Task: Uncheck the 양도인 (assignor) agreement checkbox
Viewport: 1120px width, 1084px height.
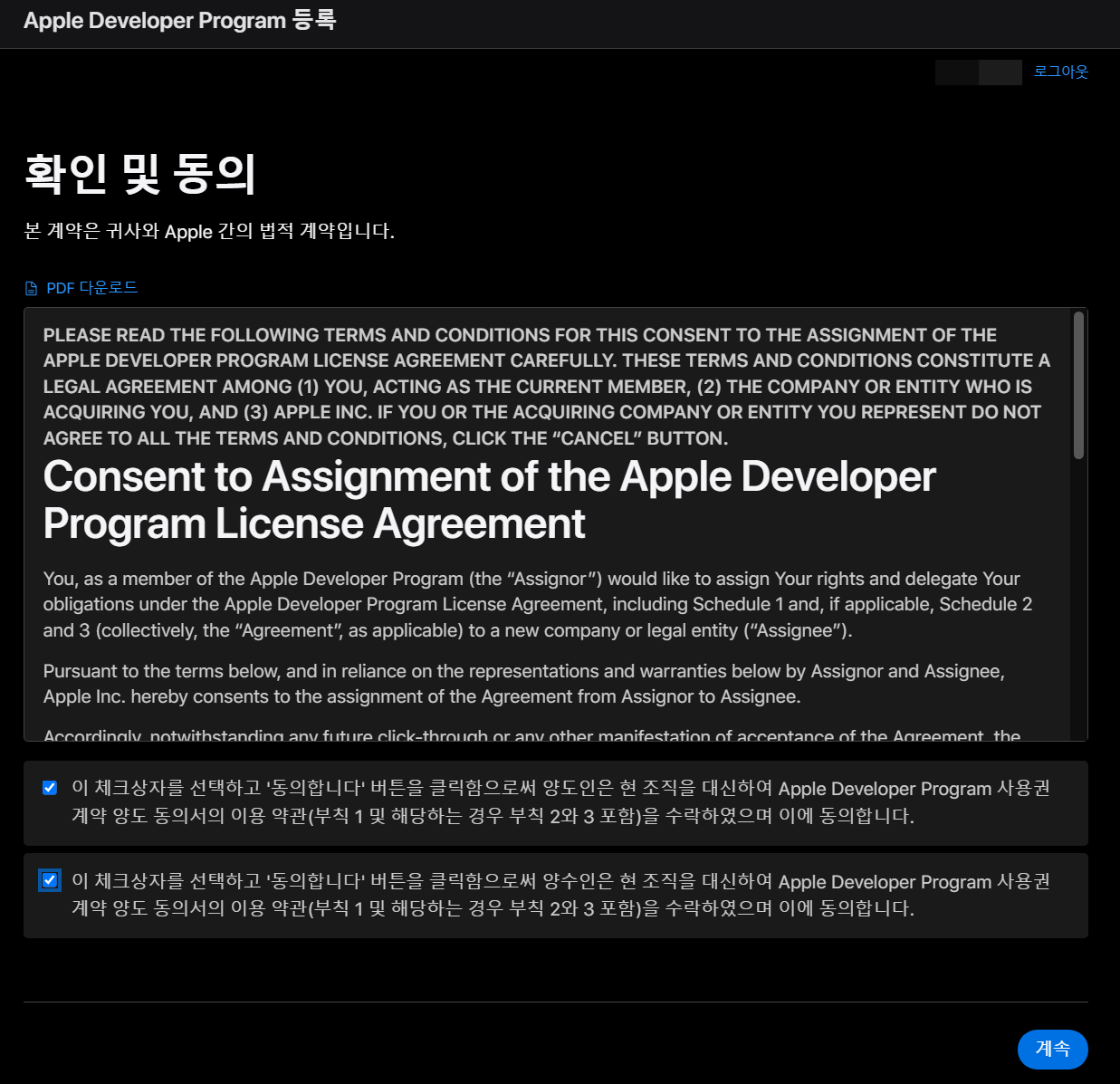Action: [50, 788]
